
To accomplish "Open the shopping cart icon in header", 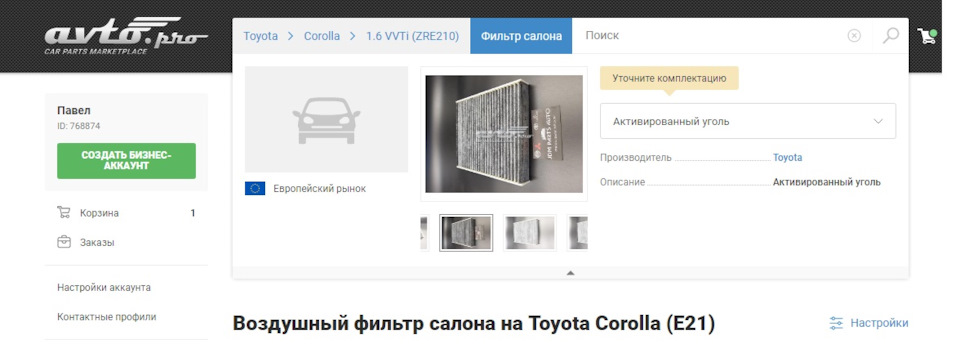I will coord(927,36).
